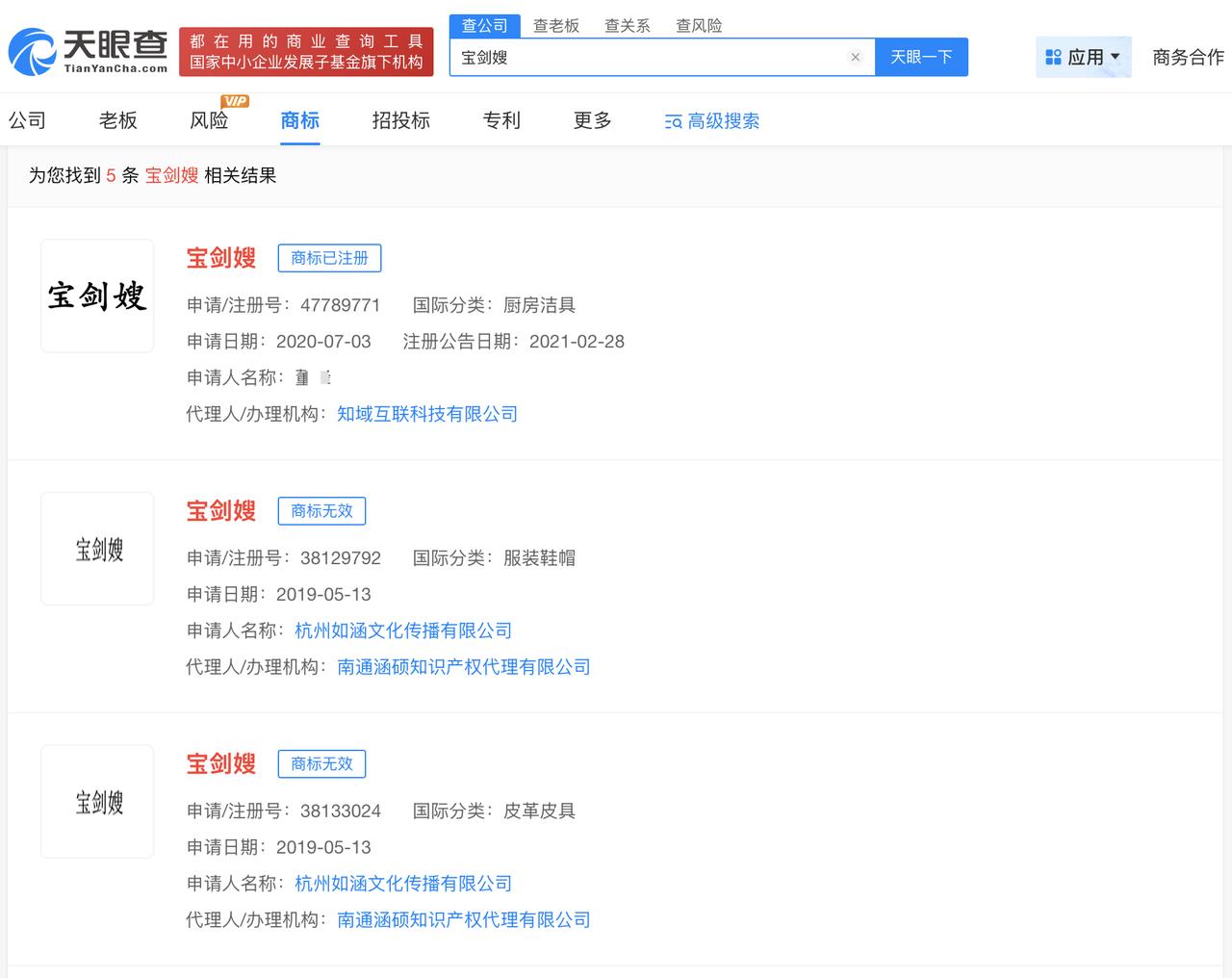
Task: Open the 公司 category tab
Action: [27, 120]
